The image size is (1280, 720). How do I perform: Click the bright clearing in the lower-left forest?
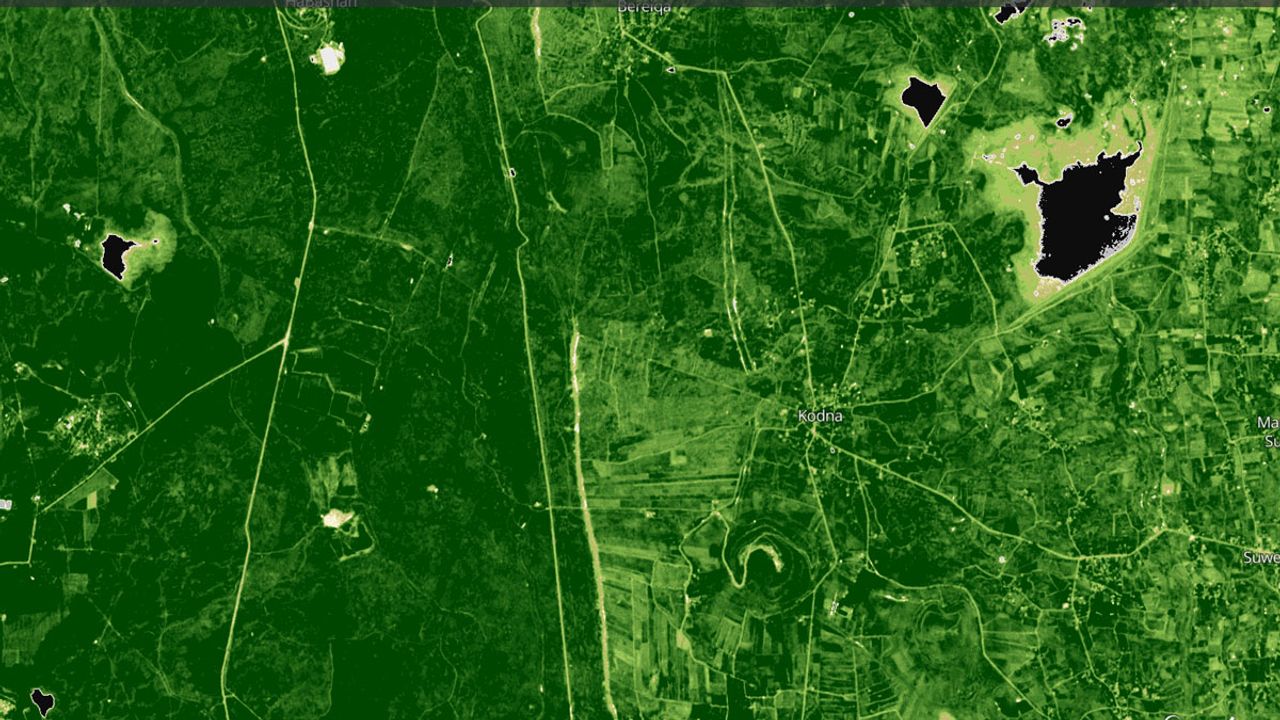(337, 518)
